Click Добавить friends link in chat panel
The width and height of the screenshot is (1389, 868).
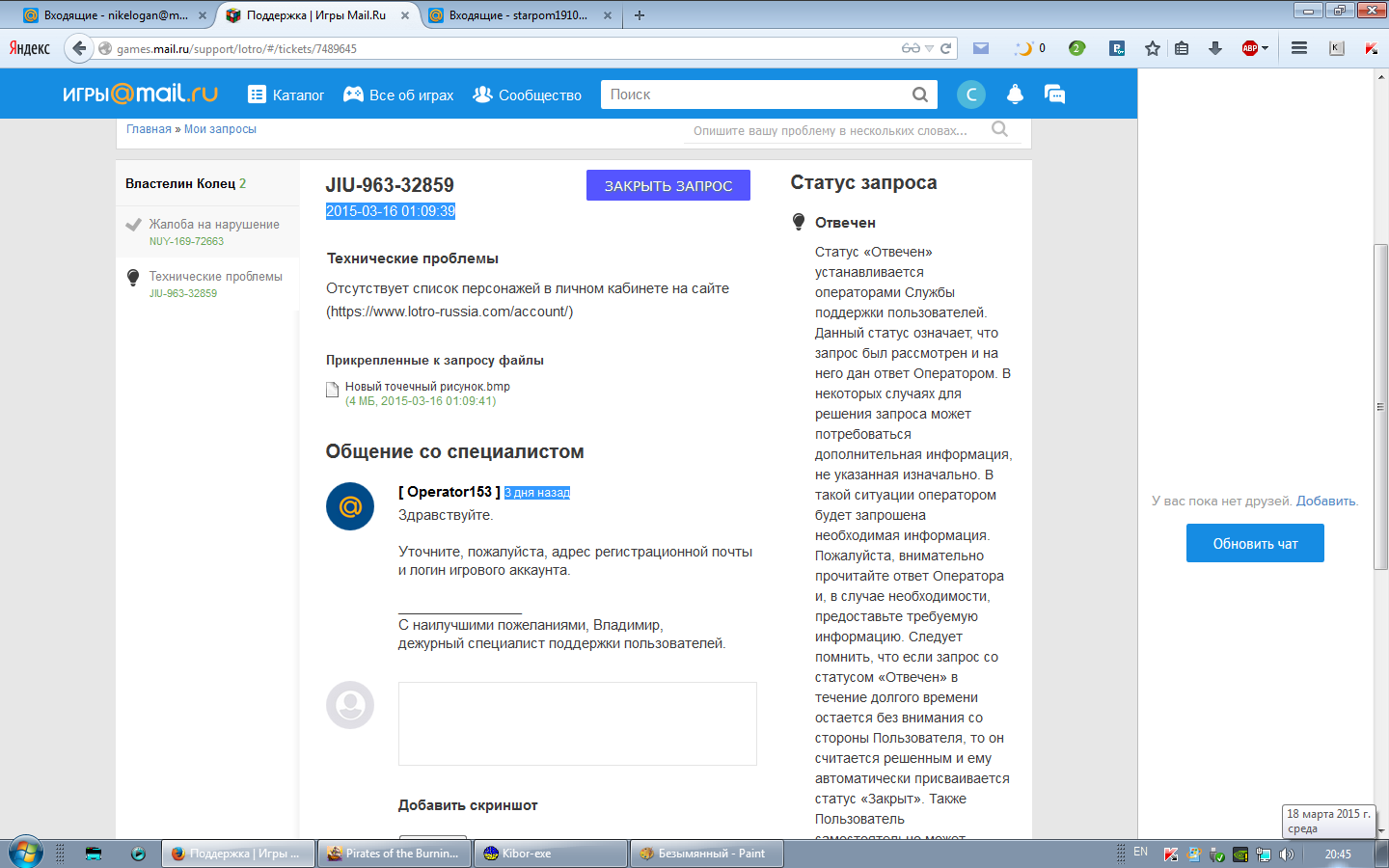(1325, 501)
